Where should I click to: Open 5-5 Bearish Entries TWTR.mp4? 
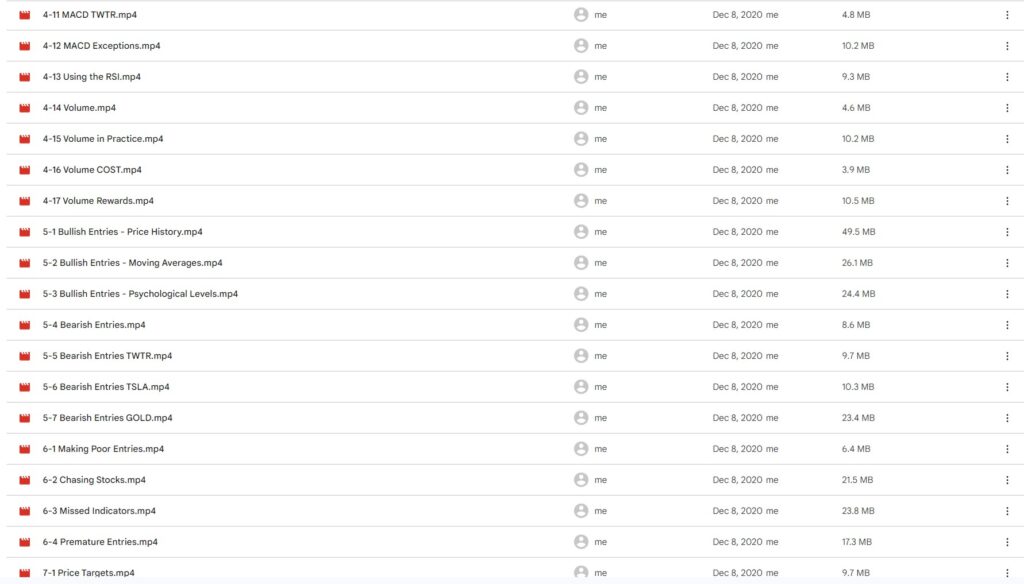(107, 356)
